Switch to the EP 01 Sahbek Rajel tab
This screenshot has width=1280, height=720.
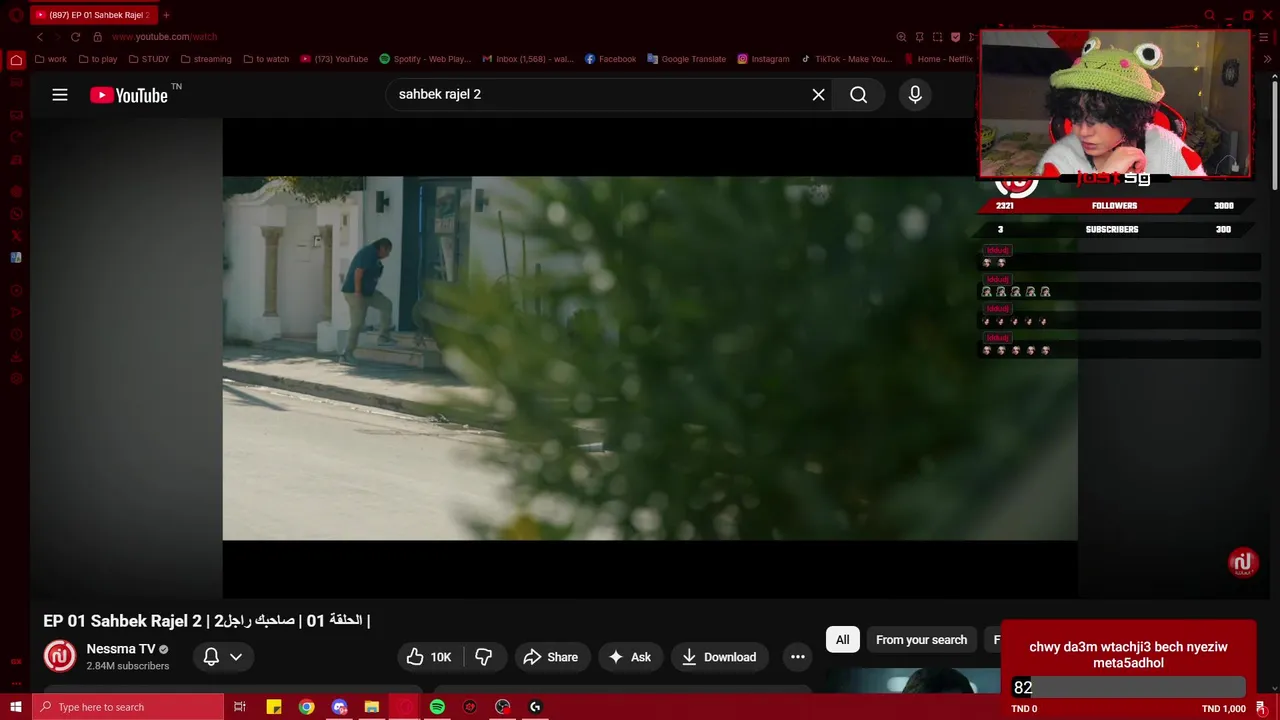(92, 15)
